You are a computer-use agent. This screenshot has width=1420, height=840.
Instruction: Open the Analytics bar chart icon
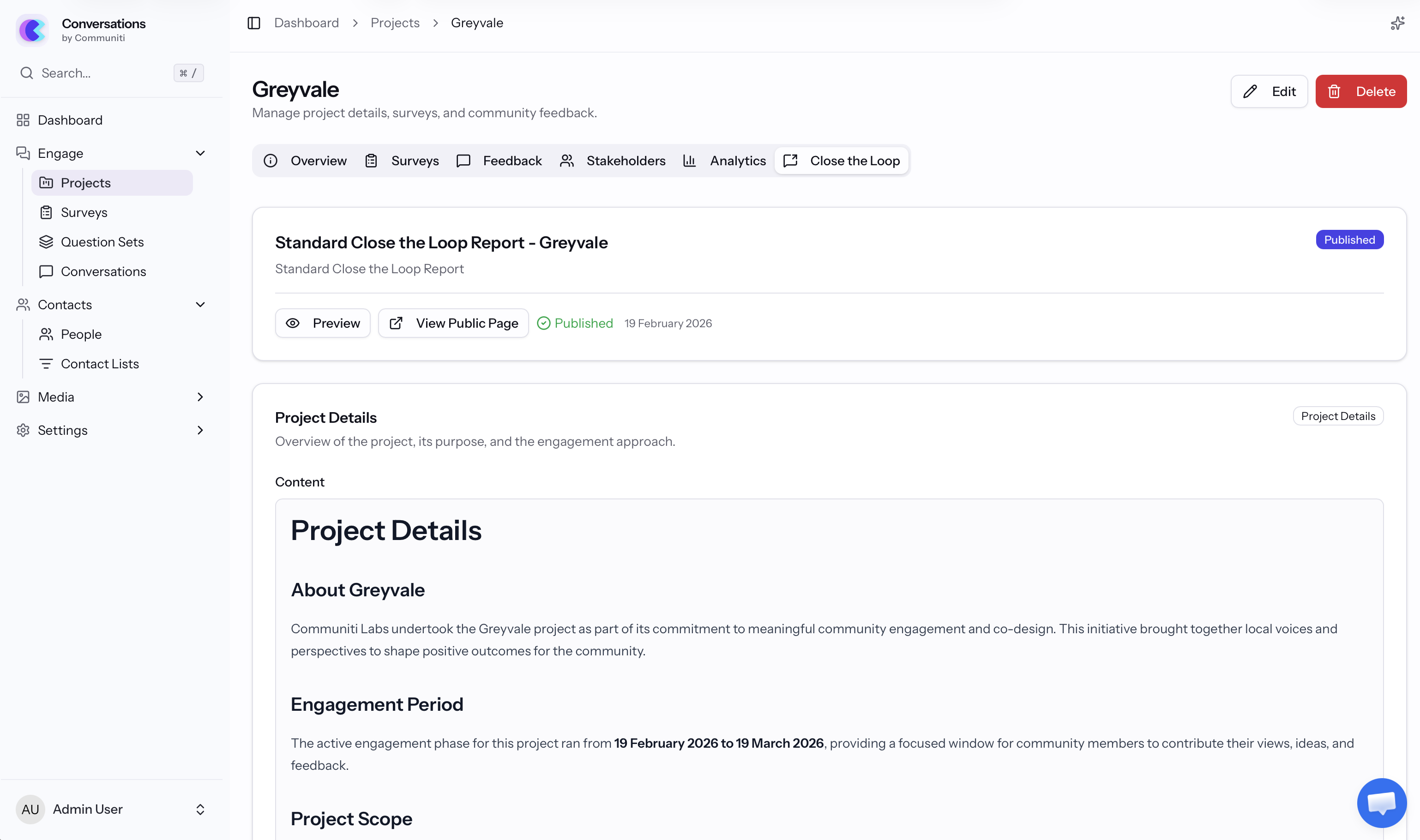[x=690, y=161]
